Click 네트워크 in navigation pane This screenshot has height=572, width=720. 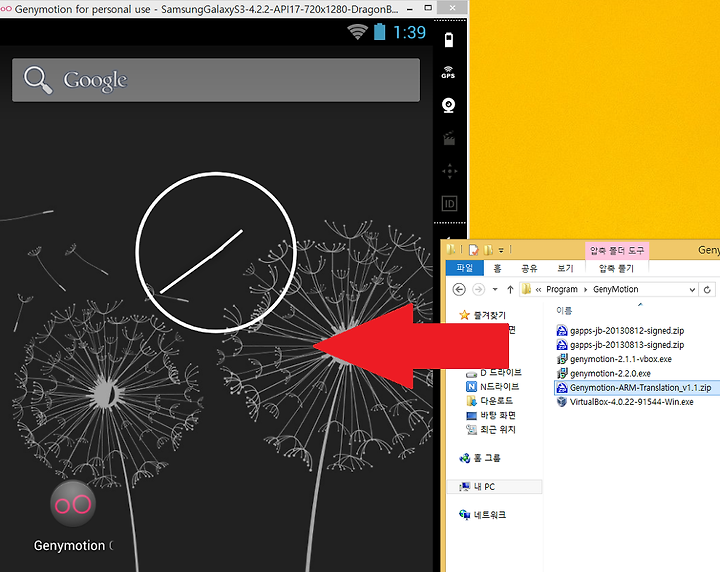click(489, 515)
